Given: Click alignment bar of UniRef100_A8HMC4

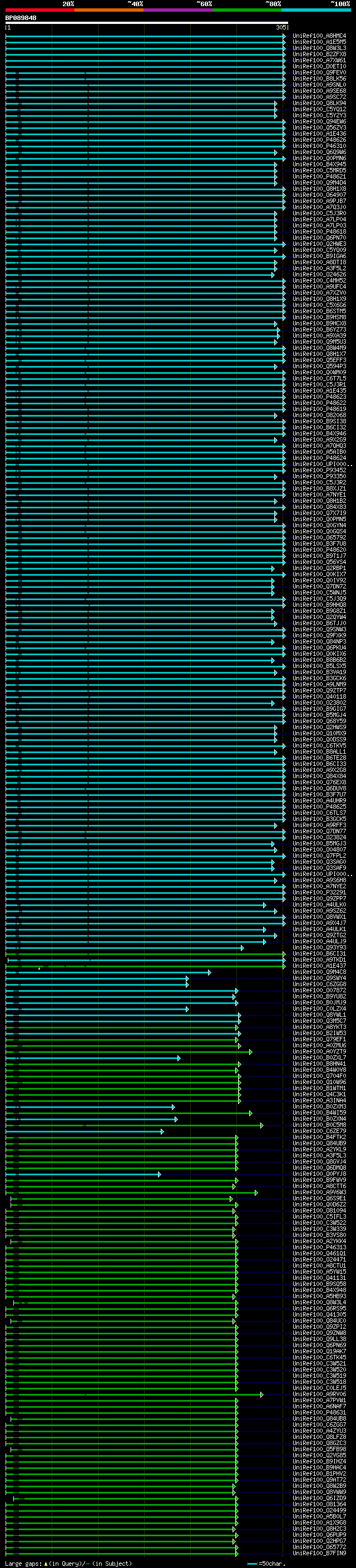Looking at the screenshot, I should pos(145,36).
